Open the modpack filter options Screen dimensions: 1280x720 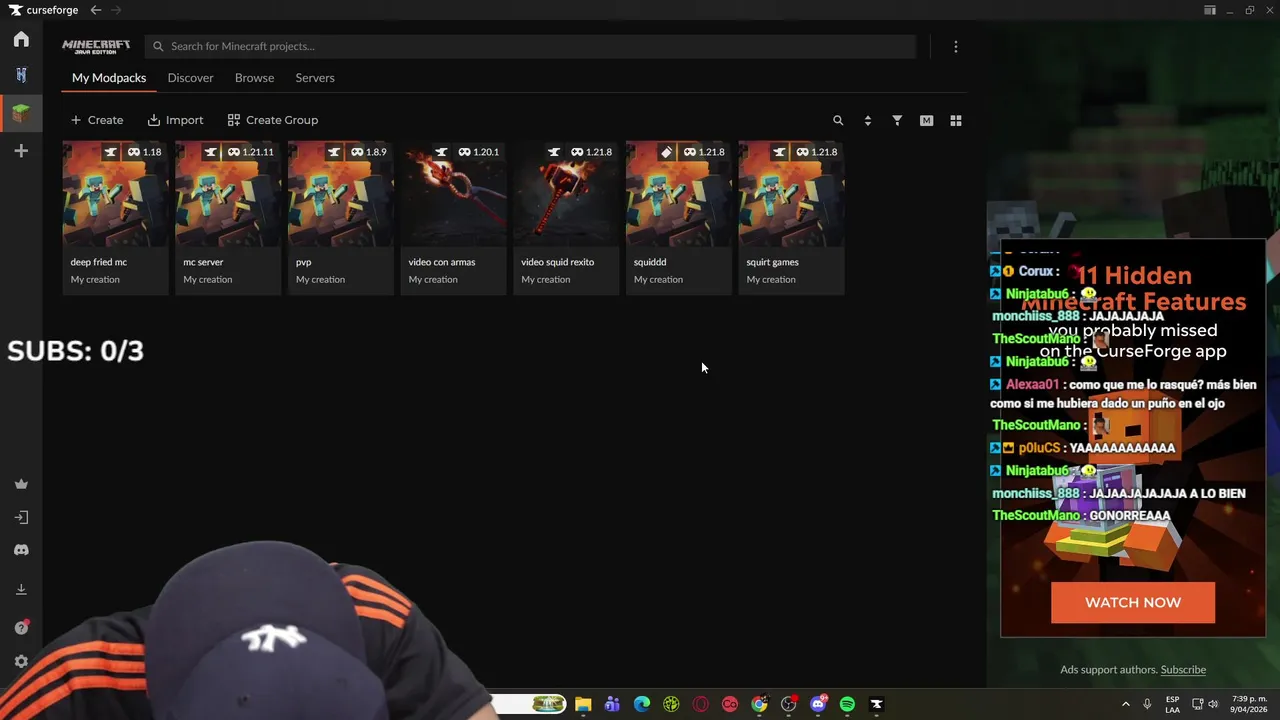pyautogui.click(x=897, y=120)
